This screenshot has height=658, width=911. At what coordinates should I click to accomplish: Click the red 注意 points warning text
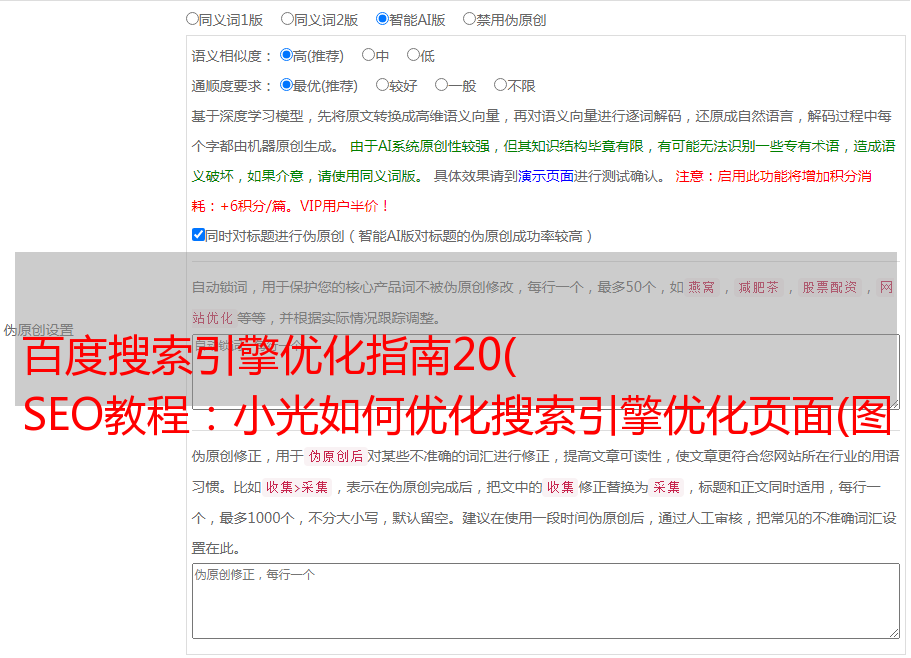click(532, 191)
